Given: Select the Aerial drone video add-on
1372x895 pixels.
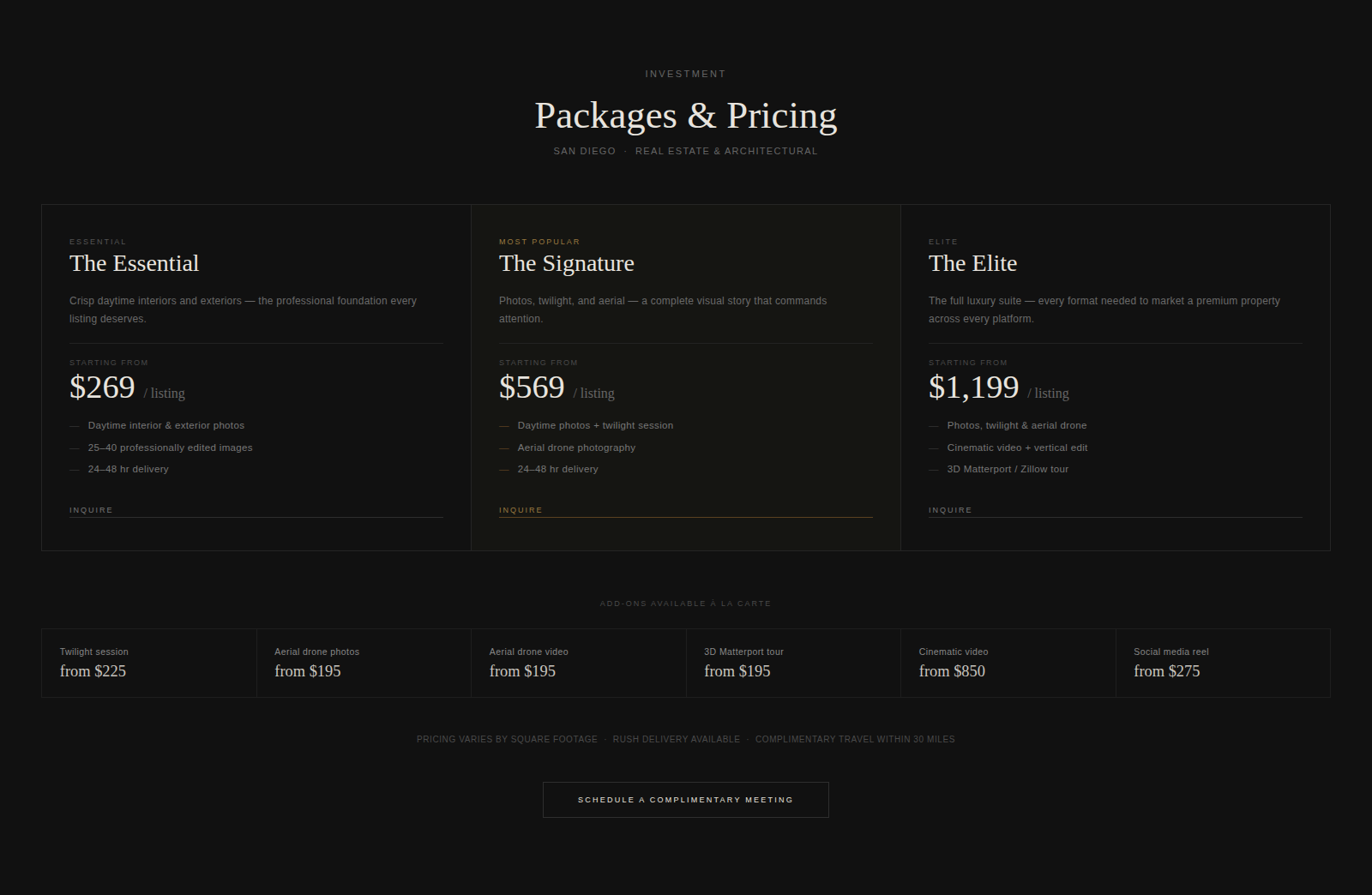Looking at the screenshot, I should [x=579, y=663].
